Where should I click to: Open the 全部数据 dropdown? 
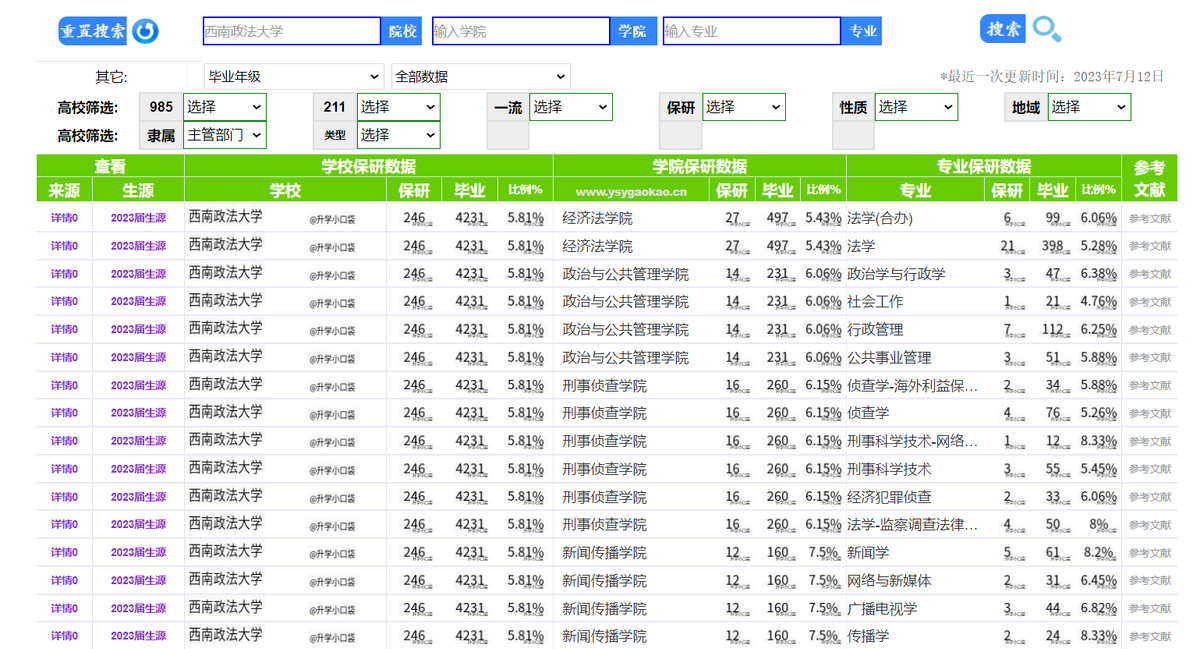point(480,76)
